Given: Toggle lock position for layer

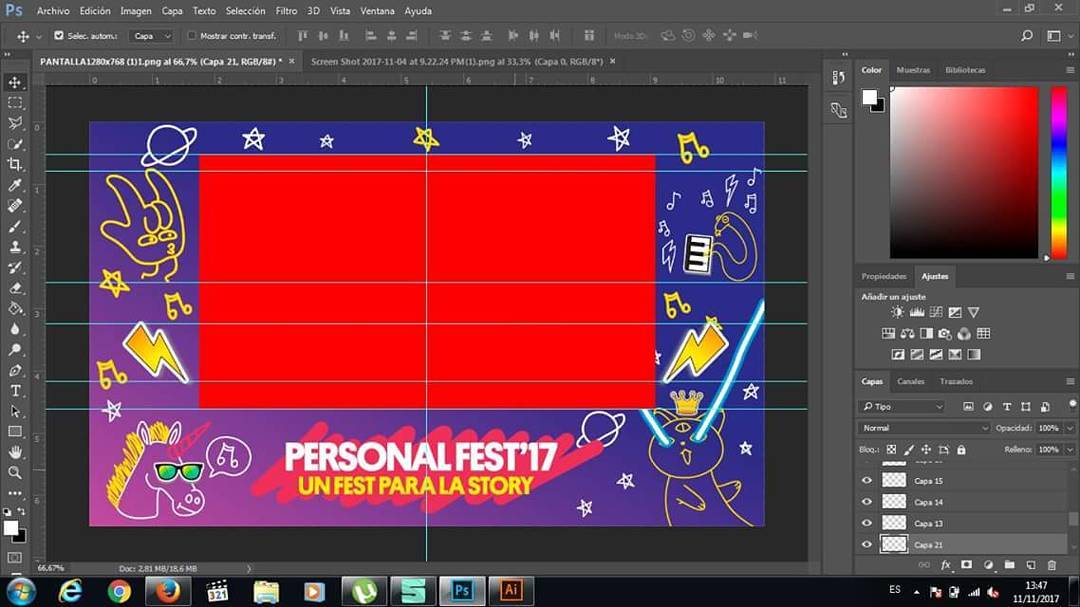Looking at the screenshot, I should [x=926, y=450].
